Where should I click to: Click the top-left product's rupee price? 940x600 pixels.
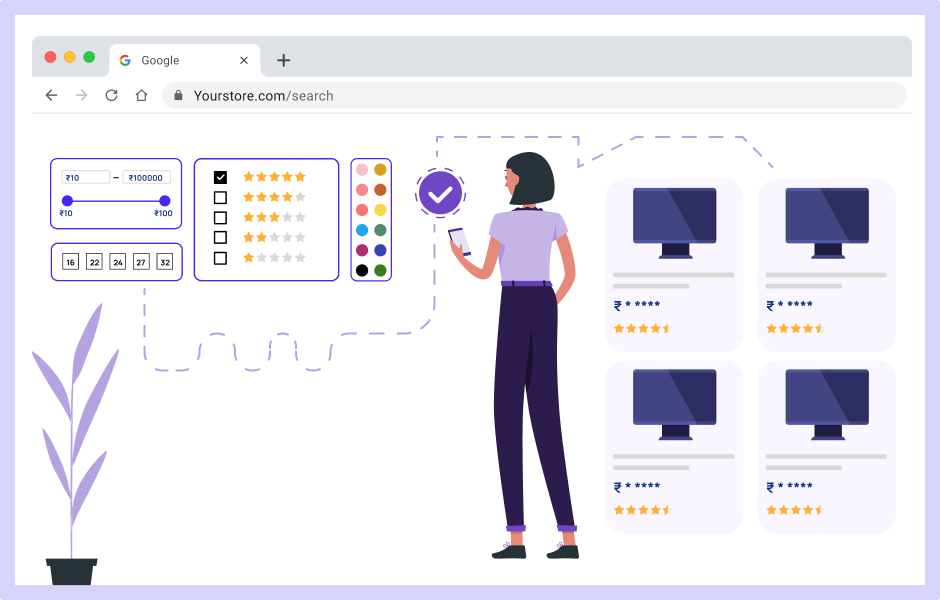click(637, 305)
